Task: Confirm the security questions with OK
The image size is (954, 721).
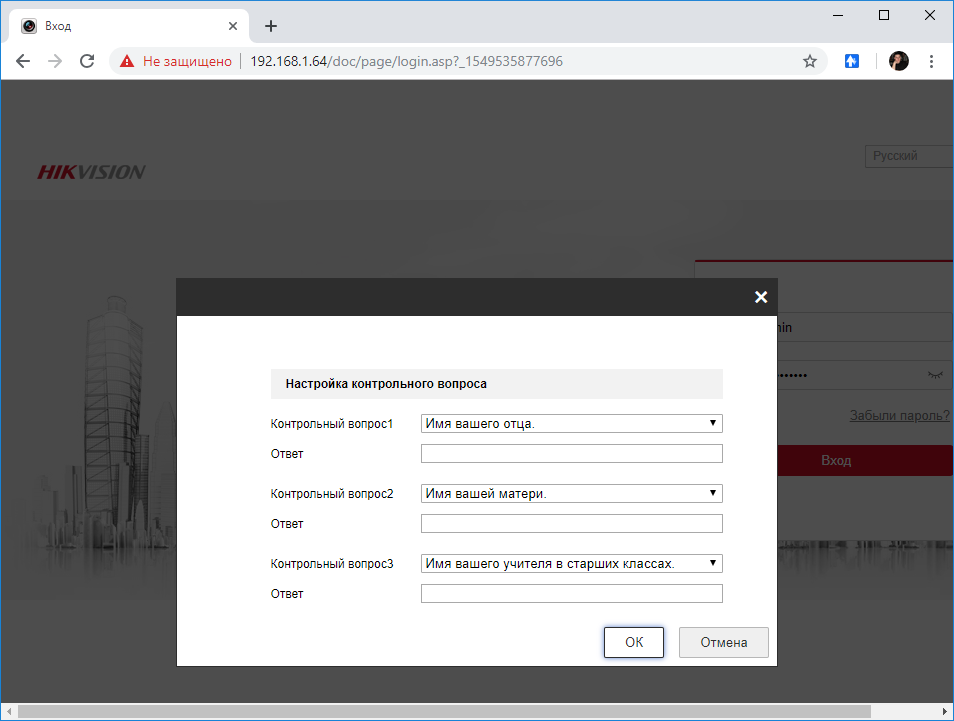Action: point(633,642)
